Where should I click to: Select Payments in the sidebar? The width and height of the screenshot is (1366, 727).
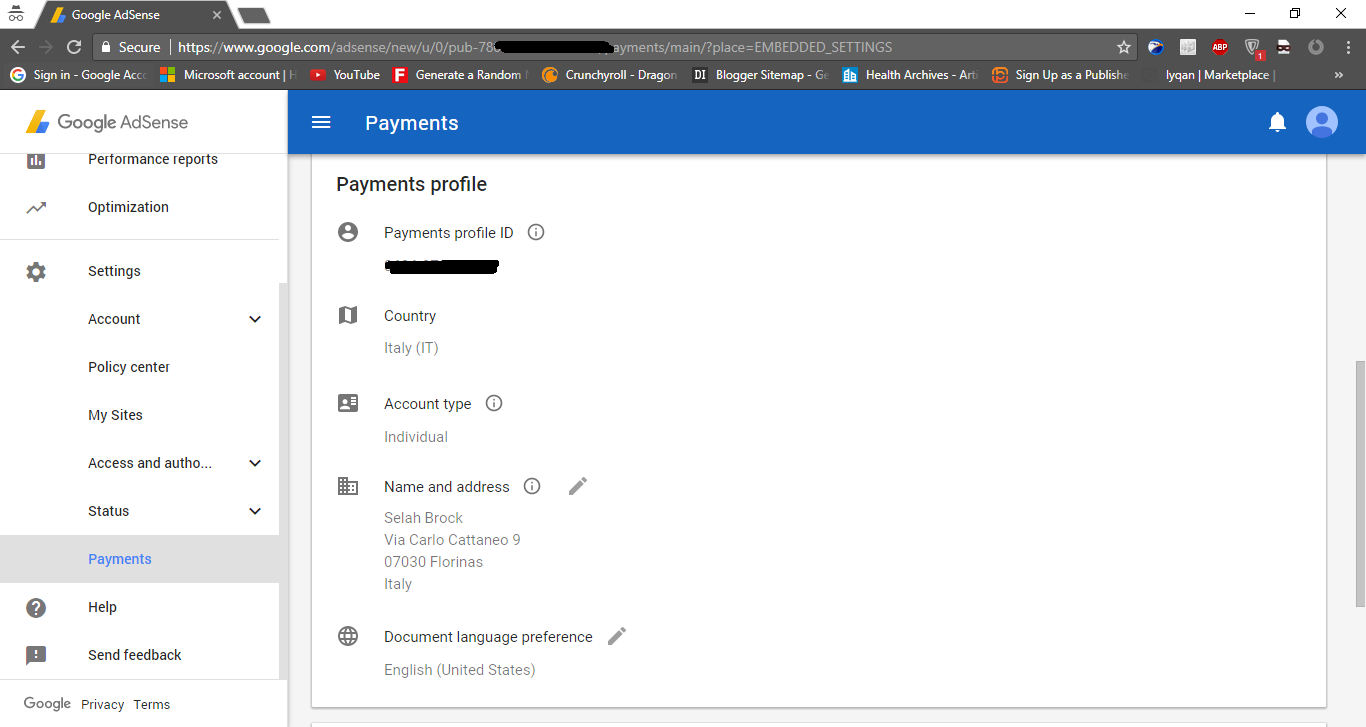tap(139, 559)
